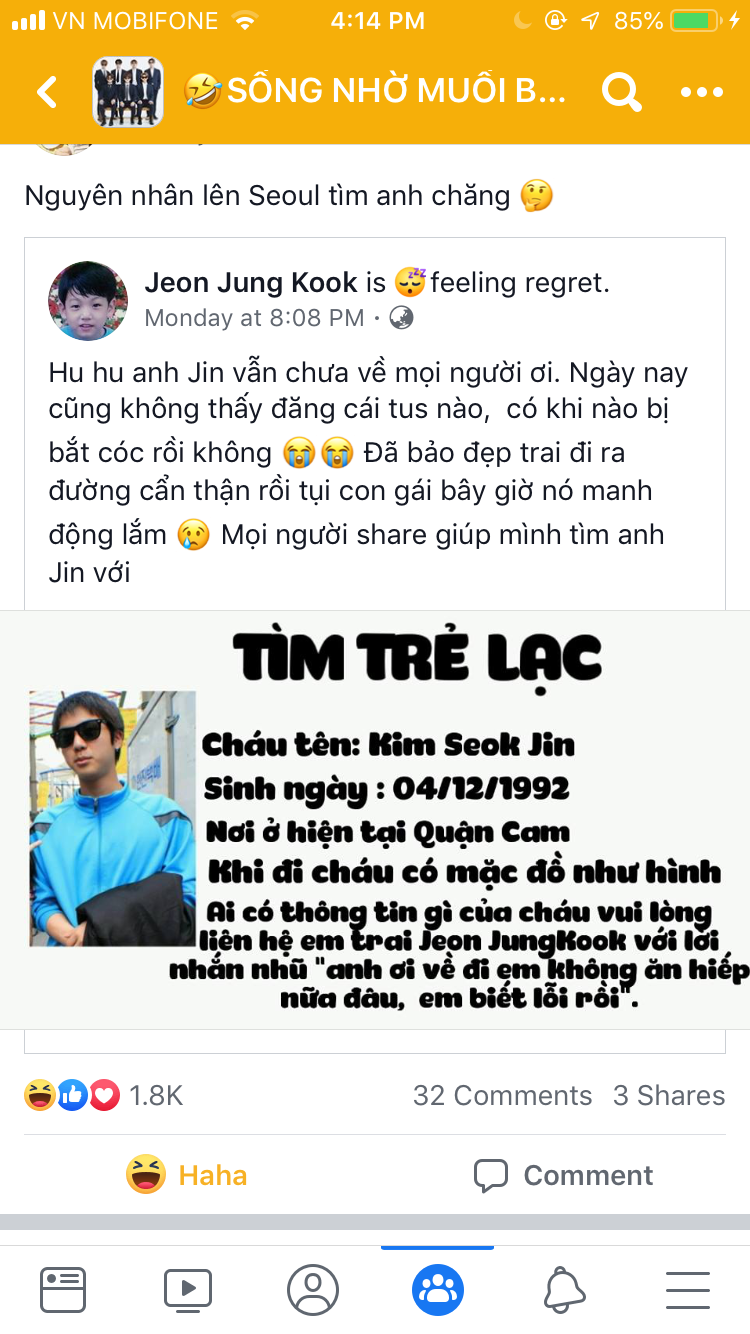Open the News Feed tab icon
Screen dimensions: 750x1334
coord(63,1290)
